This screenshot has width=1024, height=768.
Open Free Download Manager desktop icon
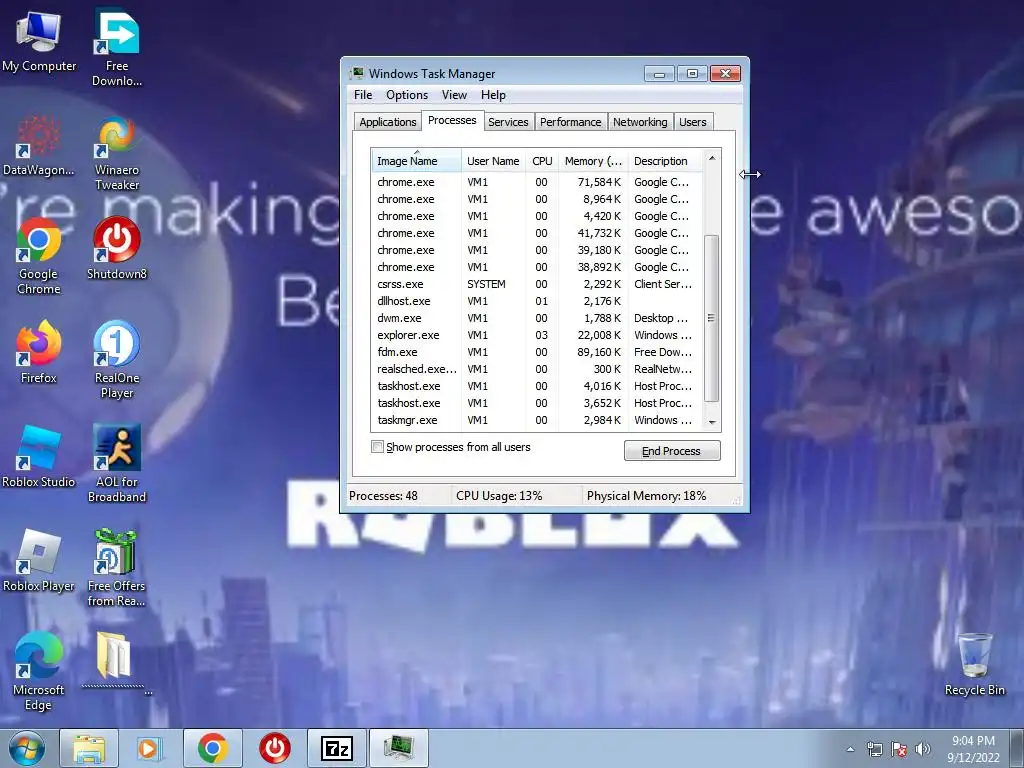point(117,47)
